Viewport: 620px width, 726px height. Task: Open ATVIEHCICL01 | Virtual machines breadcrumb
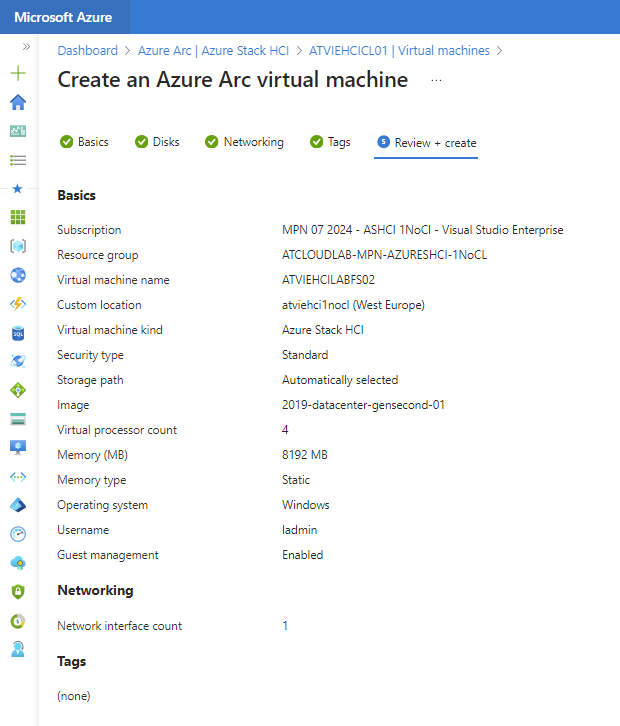(x=399, y=50)
